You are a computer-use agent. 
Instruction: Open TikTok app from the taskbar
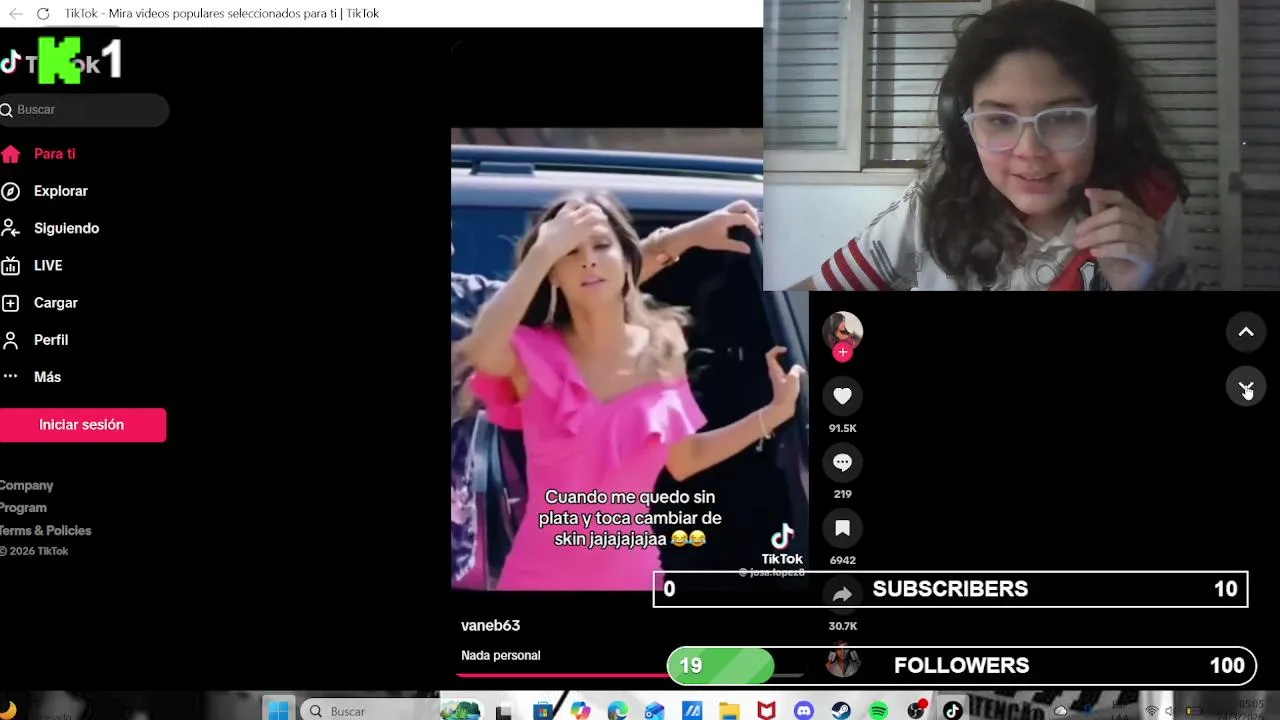pyautogui.click(x=952, y=711)
